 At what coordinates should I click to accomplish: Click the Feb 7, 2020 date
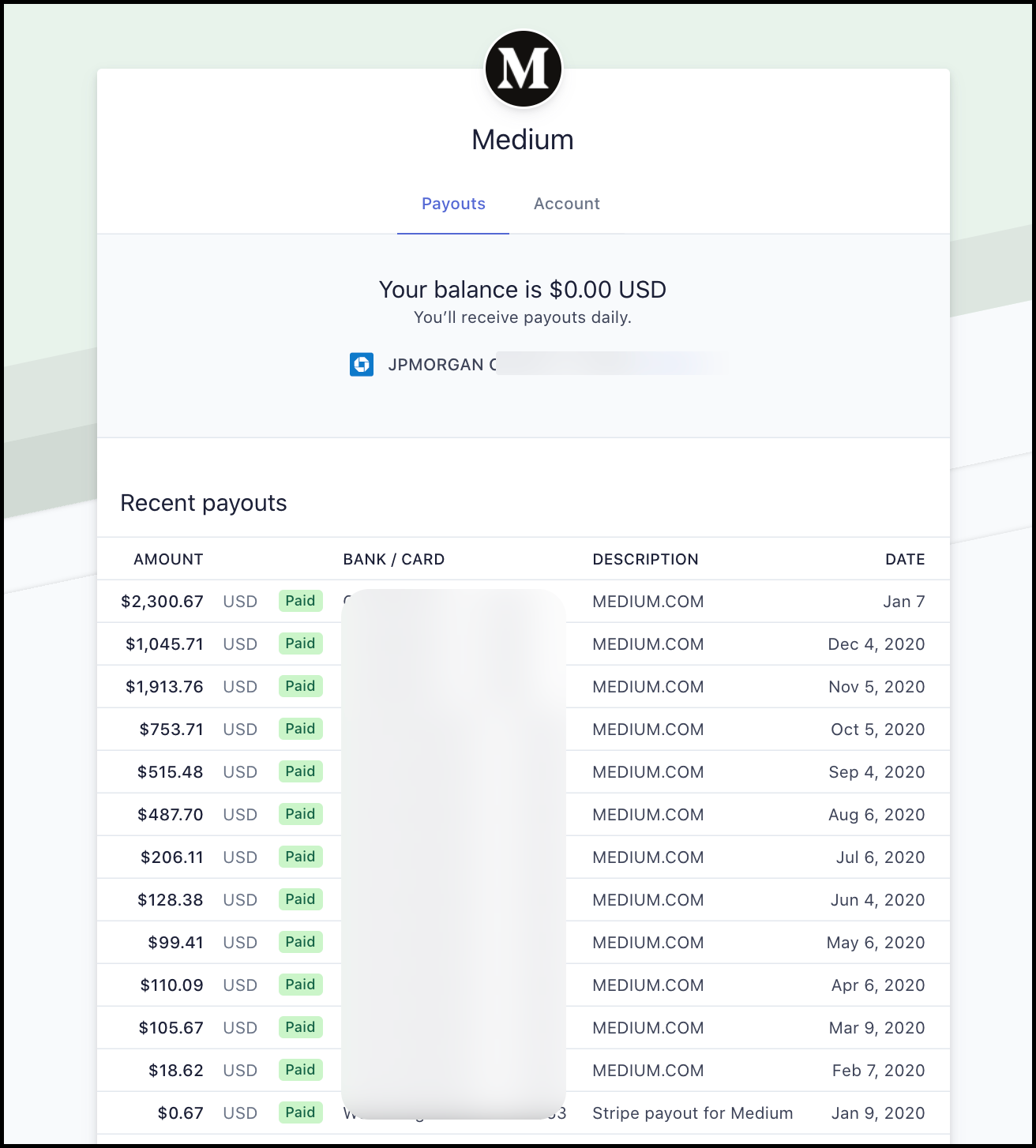point(879,1071)
